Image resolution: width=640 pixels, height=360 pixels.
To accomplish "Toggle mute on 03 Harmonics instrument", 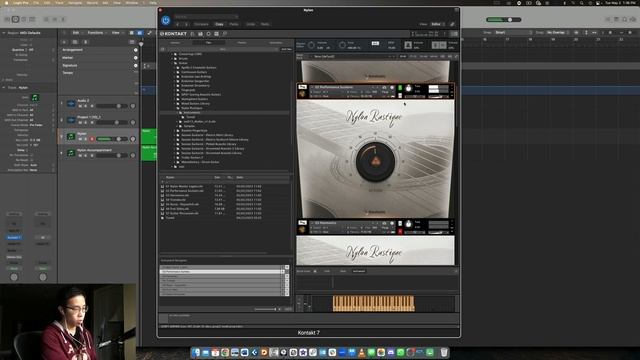I will 400,231.
